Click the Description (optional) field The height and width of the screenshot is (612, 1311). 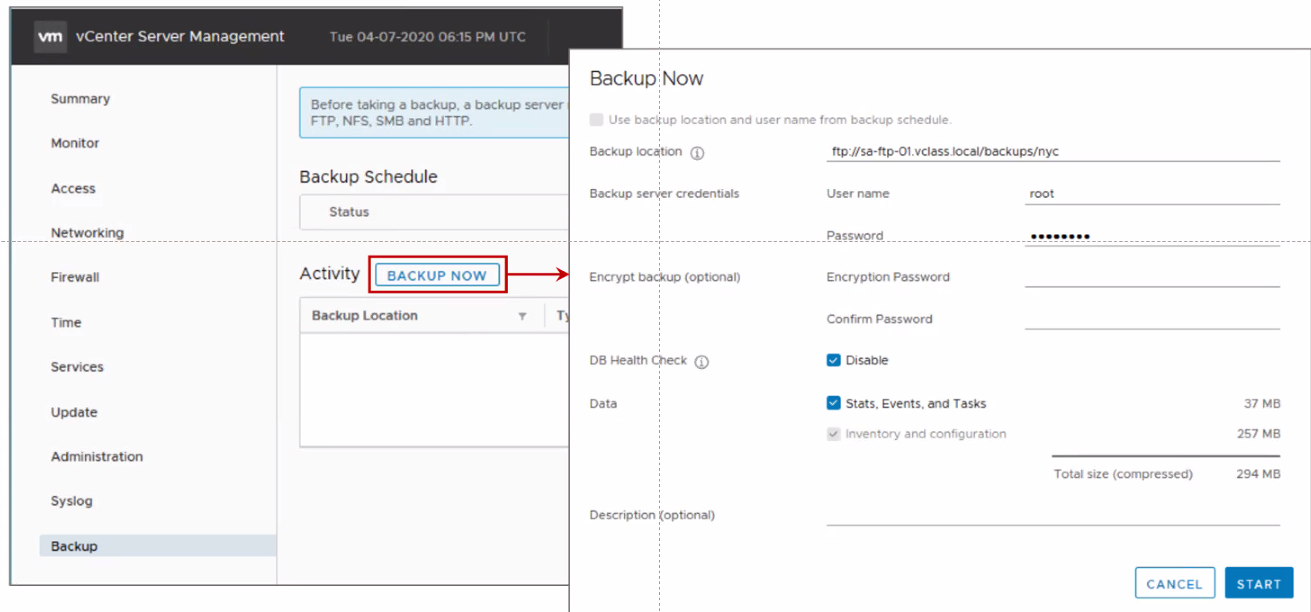(1053, 515)
